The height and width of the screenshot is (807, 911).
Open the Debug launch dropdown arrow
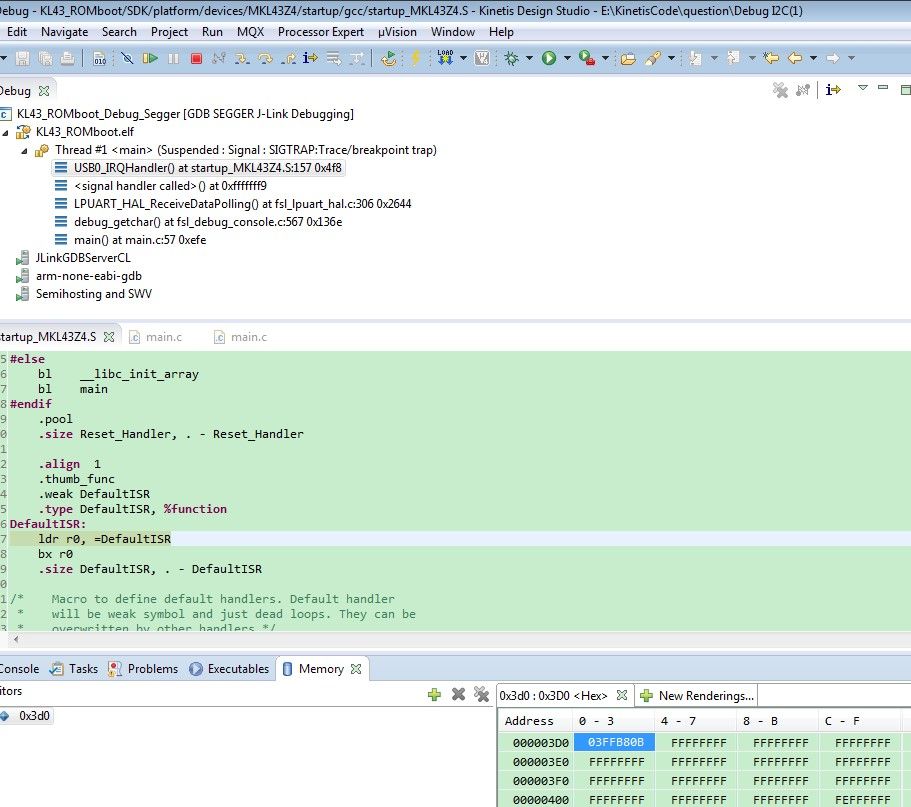pos(530,59)
